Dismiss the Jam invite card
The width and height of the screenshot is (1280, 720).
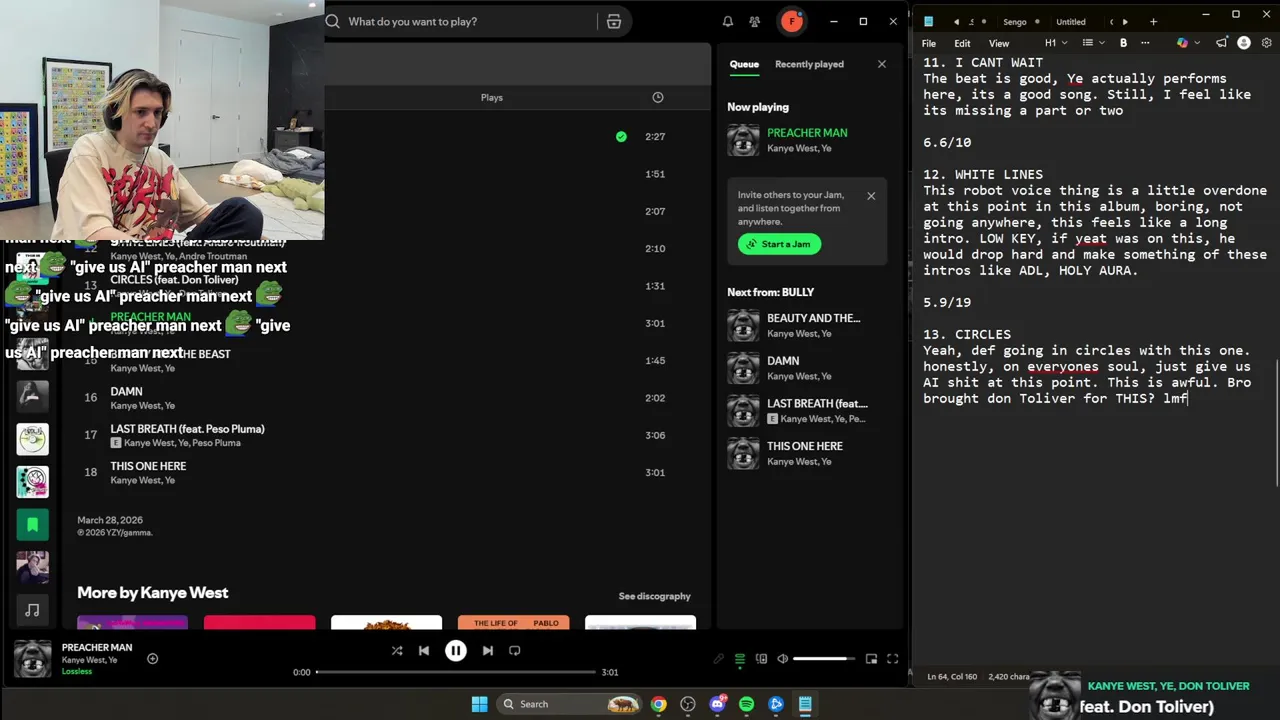pyautogui.click(x=871, y=196)
